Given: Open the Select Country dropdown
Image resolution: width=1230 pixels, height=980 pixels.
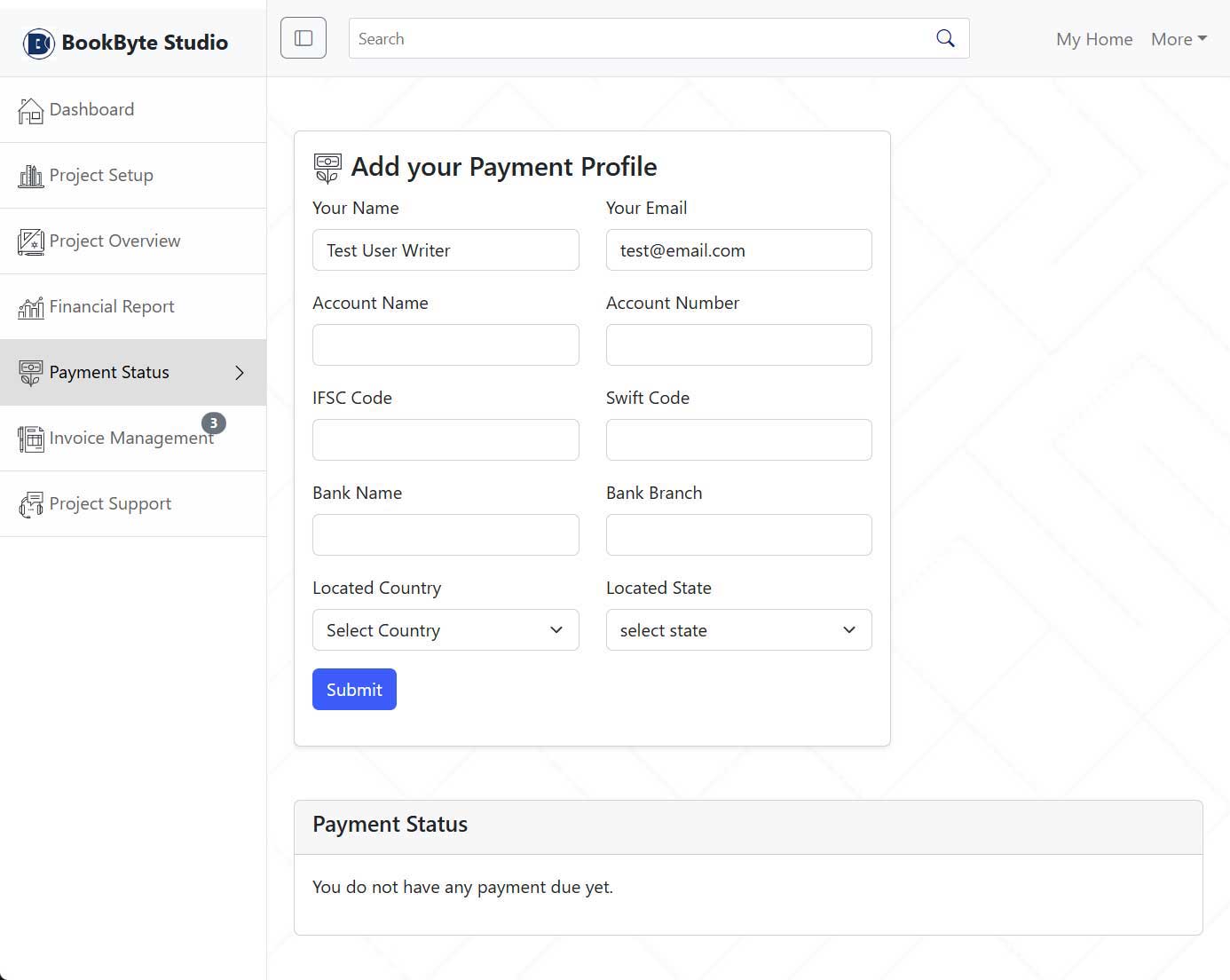Looking at the screenshot, I should (x=445, y=630).
